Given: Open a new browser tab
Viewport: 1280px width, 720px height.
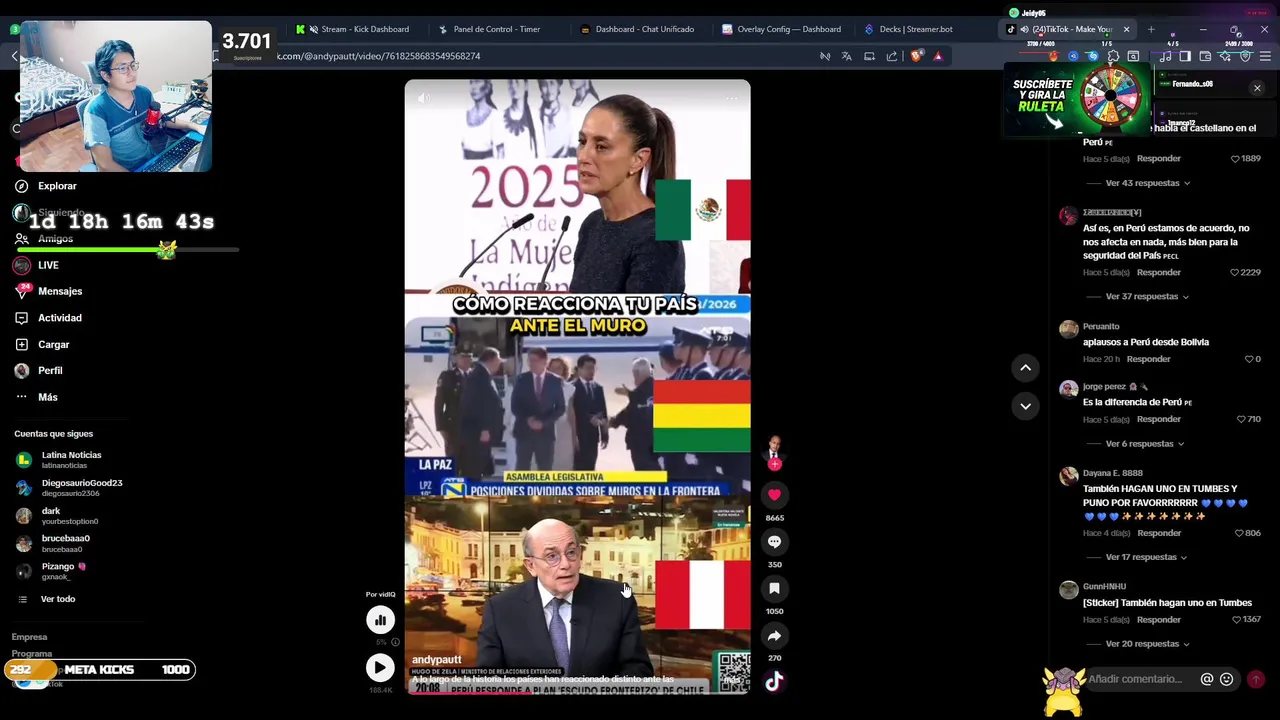Looking at the screenshot, I should 1151,29.
